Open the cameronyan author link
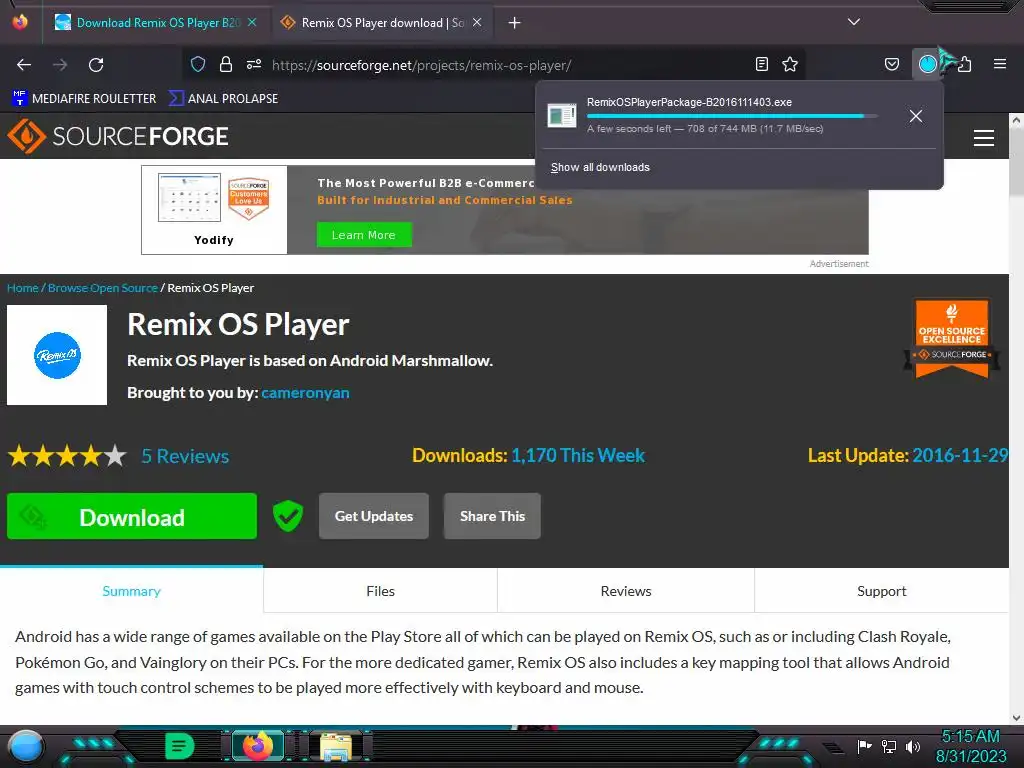 tap(305, 393)
